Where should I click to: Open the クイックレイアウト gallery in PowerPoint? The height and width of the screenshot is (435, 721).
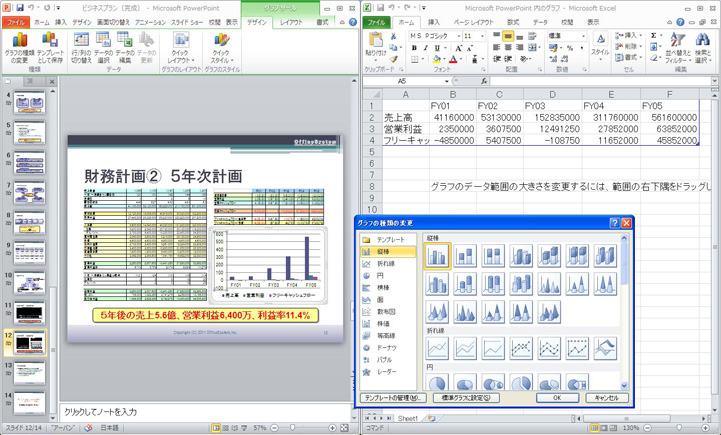(x=181, y=48)
